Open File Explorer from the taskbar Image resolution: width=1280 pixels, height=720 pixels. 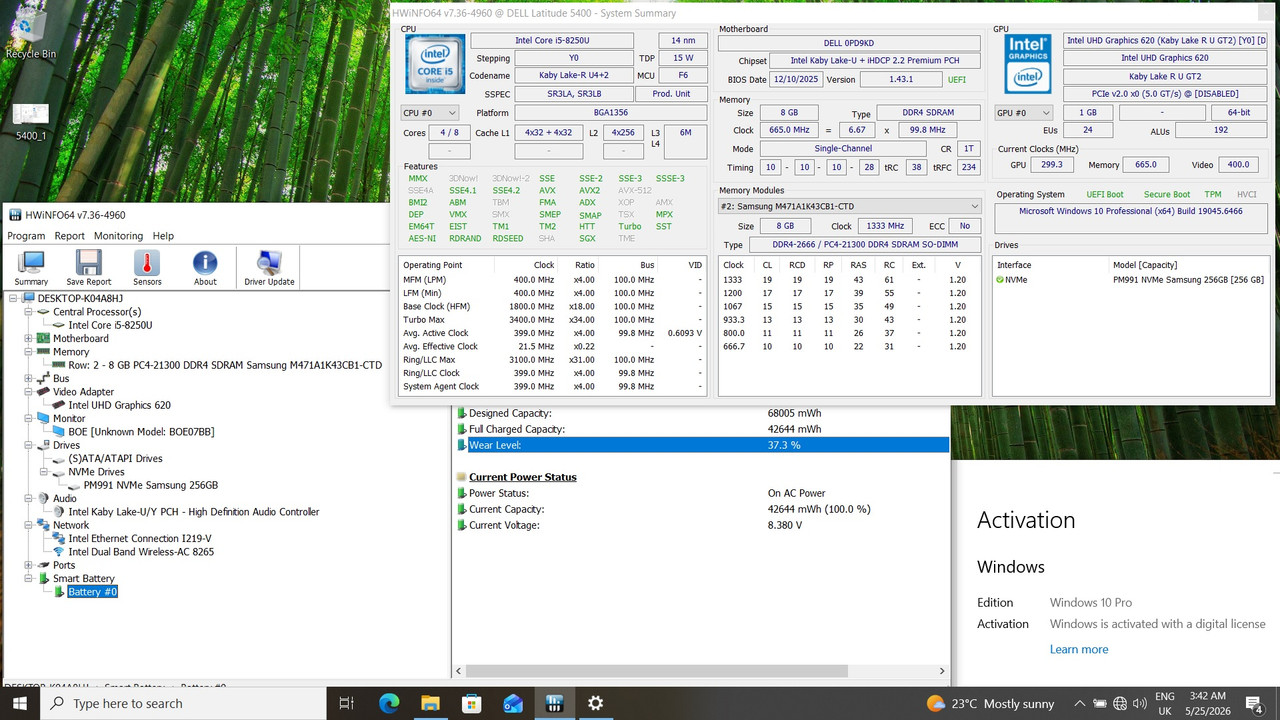430,703
